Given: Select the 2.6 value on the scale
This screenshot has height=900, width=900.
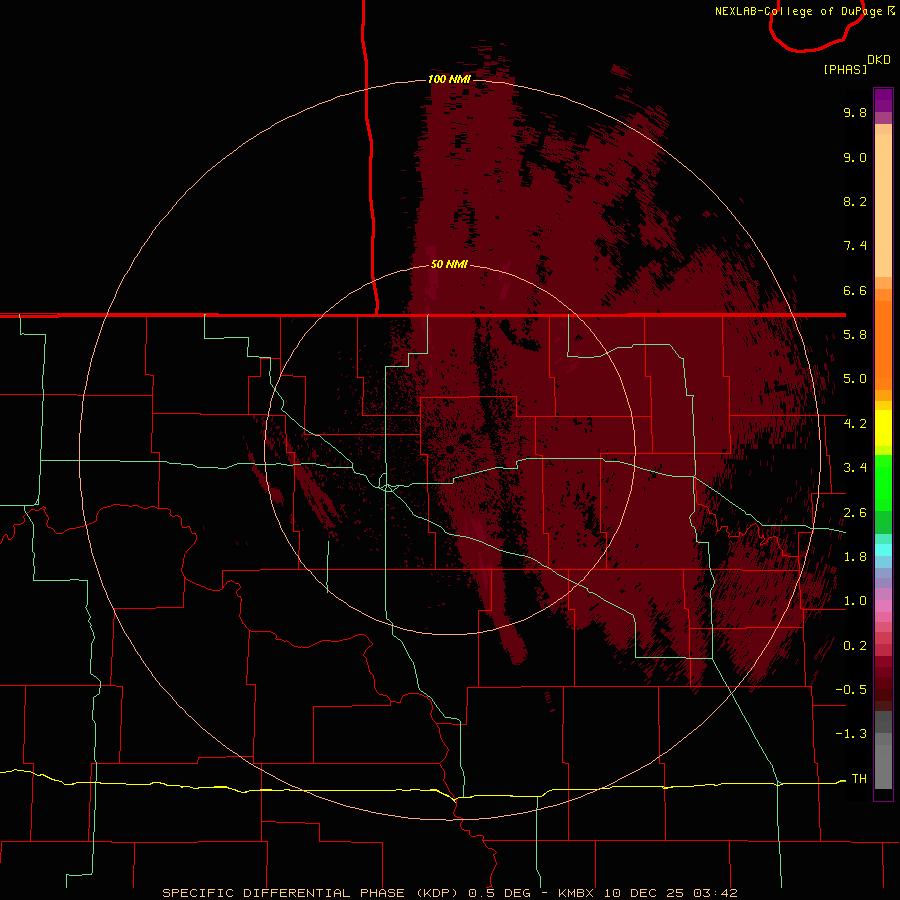Looking at the screenshot, I should [x=855, y=513].
